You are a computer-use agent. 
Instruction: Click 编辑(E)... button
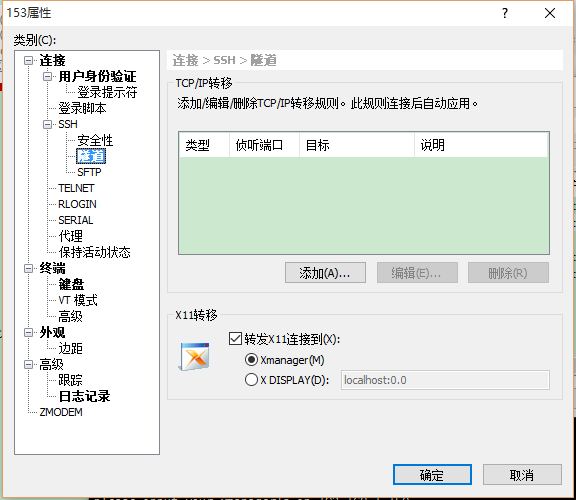point(417,273)
